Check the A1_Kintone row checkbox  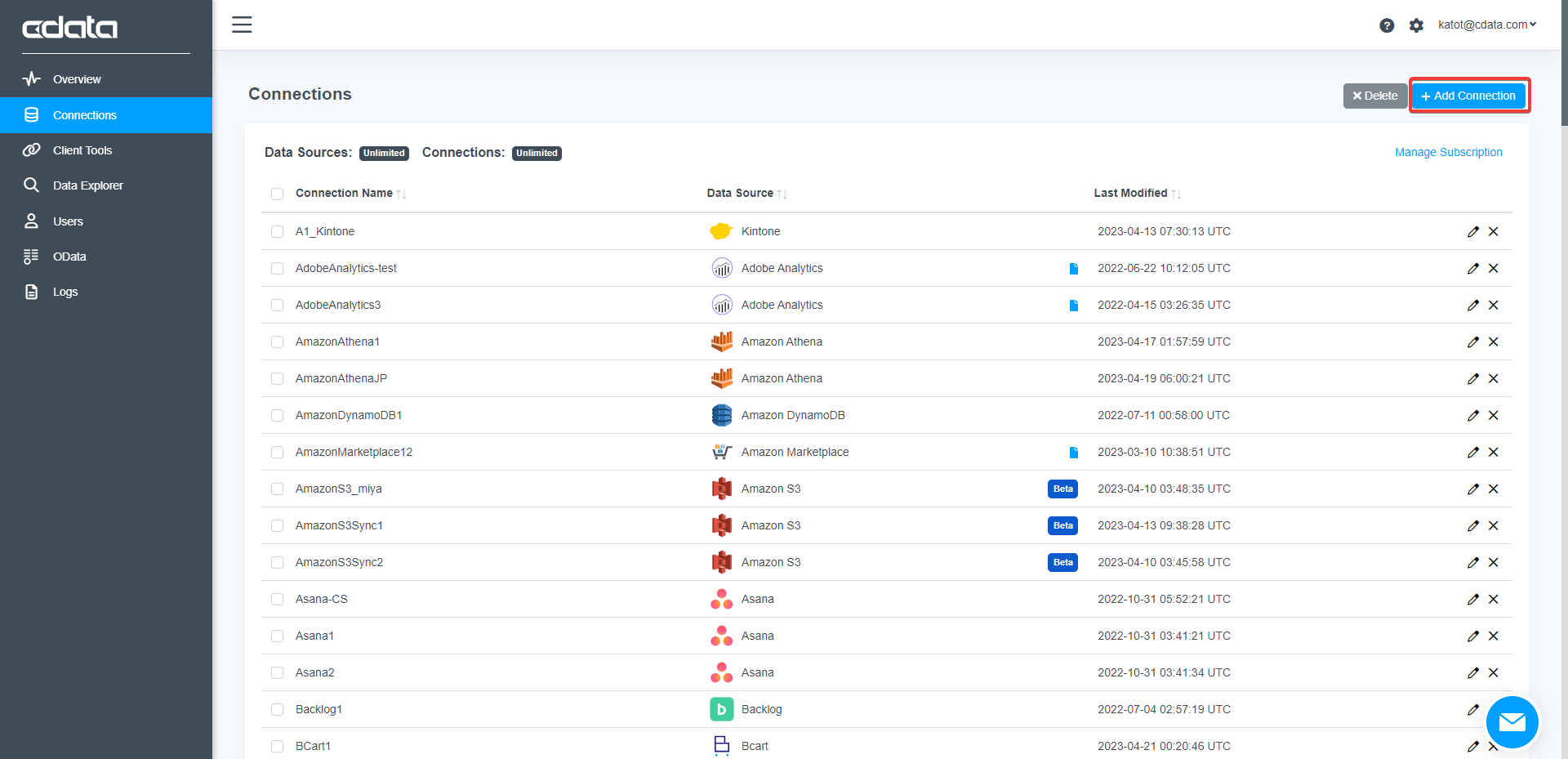(278, 232)
